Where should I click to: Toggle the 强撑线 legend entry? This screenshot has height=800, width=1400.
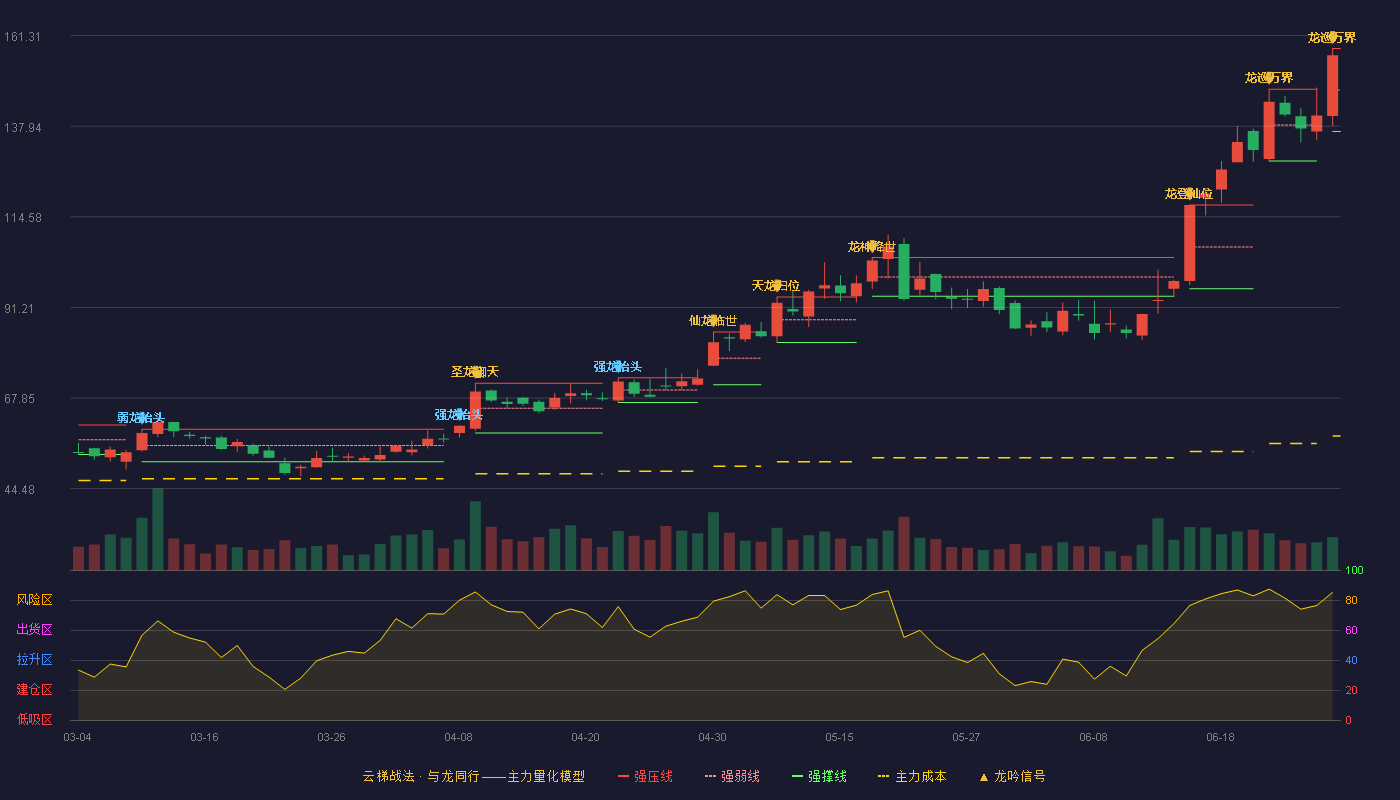tap(819, 776)
